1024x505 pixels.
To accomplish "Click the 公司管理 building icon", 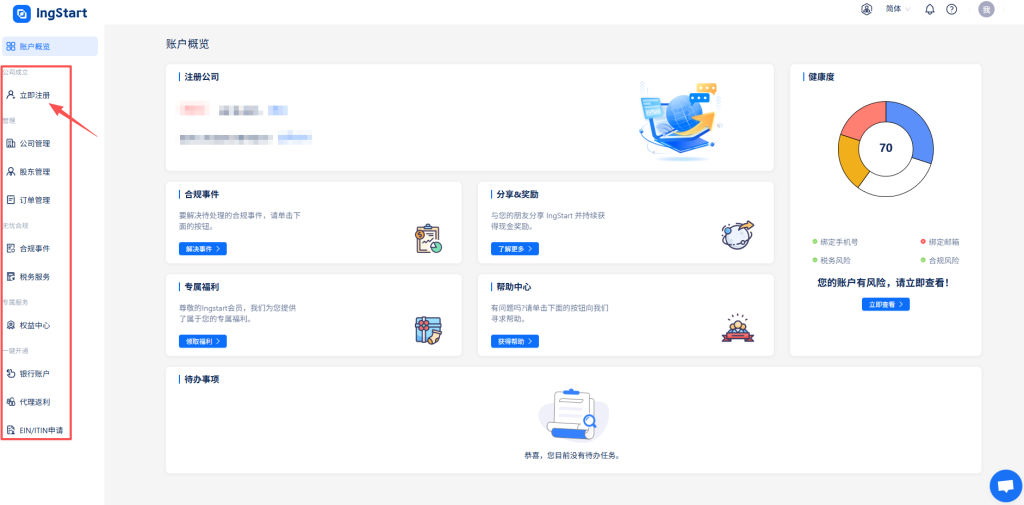I will 10,143.
